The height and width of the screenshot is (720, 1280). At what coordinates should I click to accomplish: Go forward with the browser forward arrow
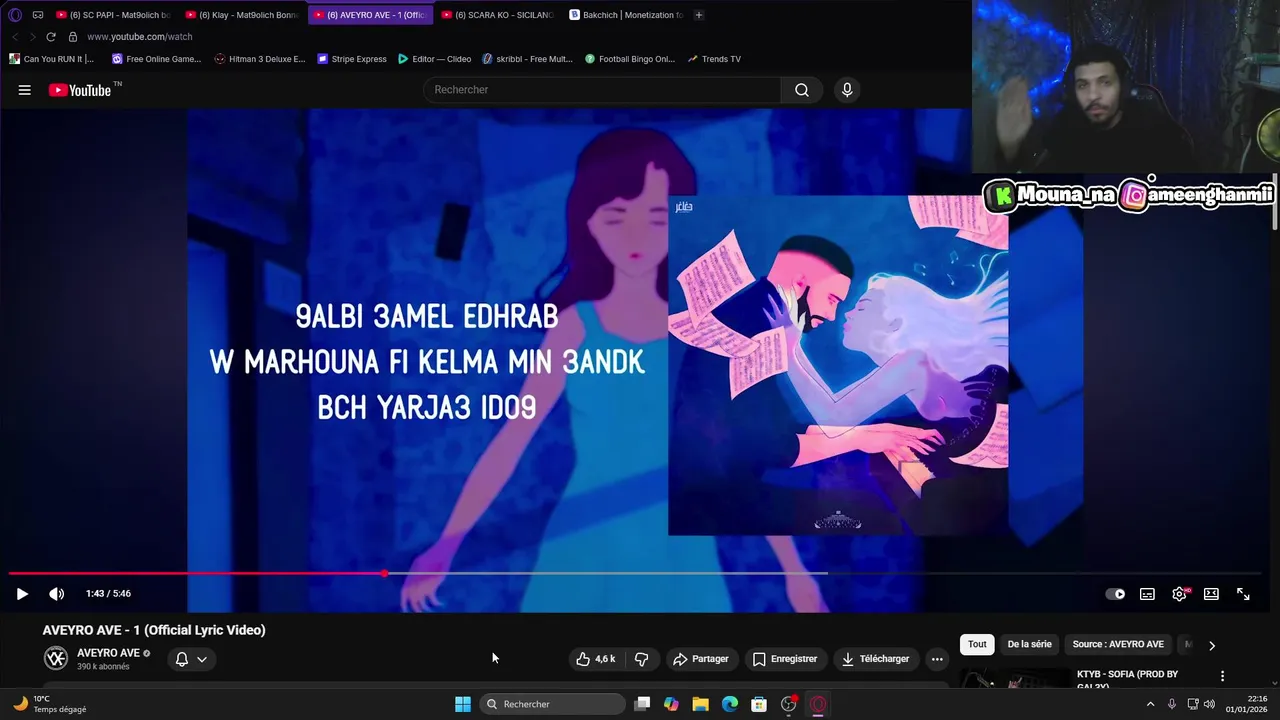(x=32, y=37)
